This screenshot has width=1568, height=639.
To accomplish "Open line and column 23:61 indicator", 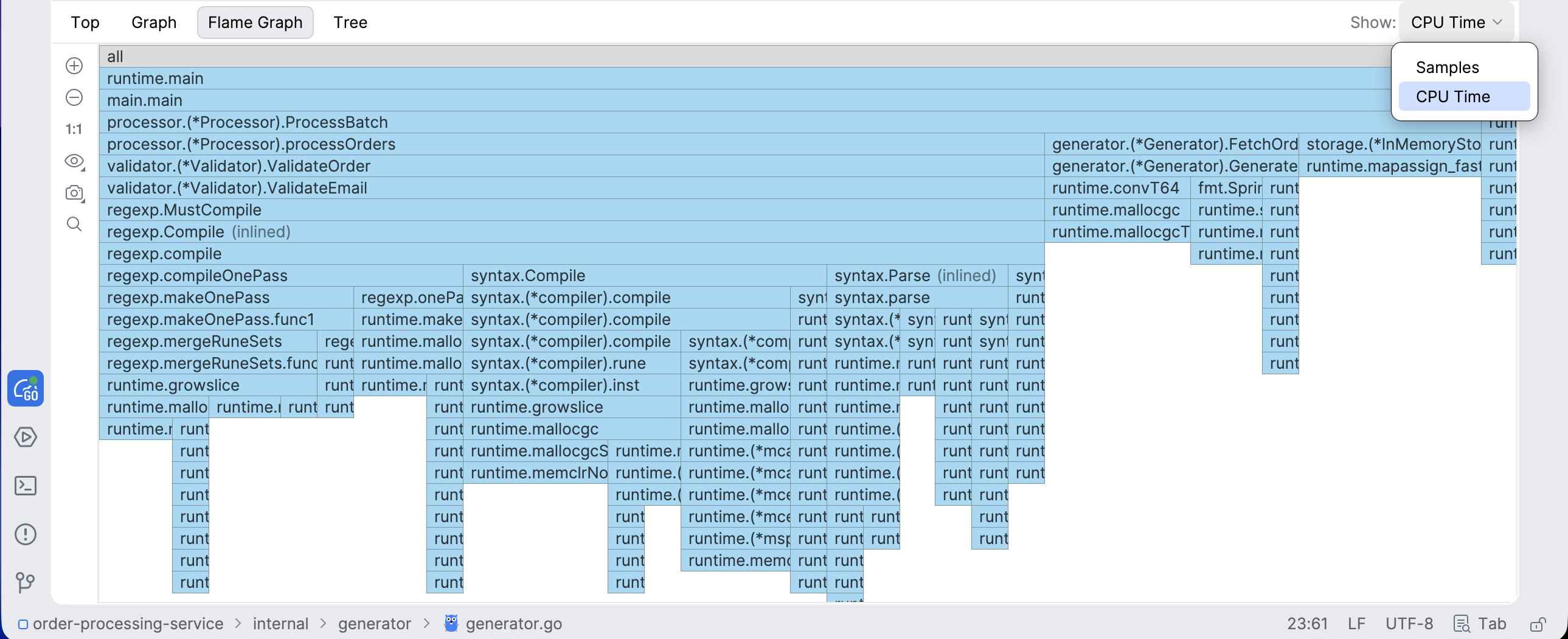I will pos(1307,624).
